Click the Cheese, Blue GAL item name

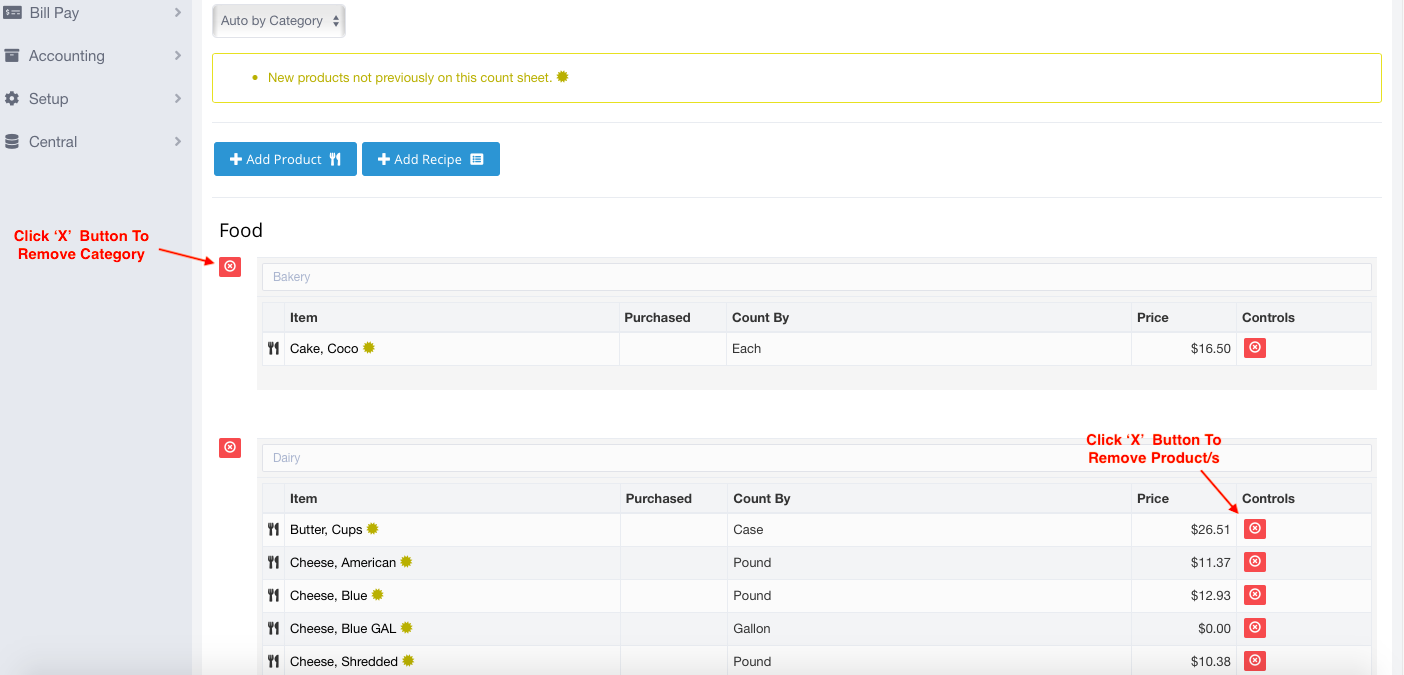(343, 629)
